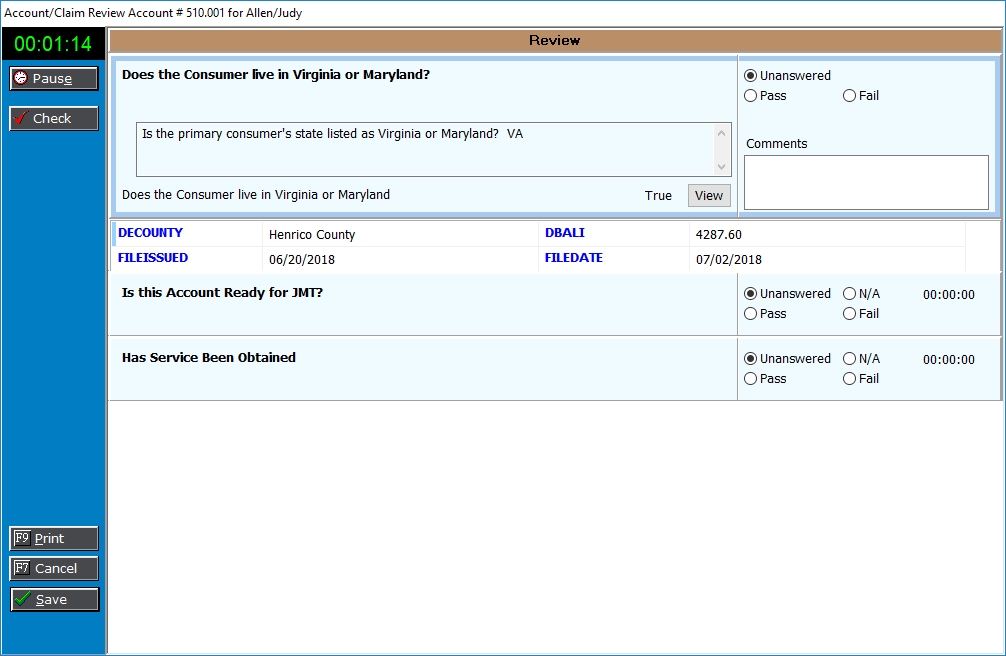The width and height of the screenshot is (1006, 656).
Task: Select Pass for Virginia or Maryland question
Action: 751,96
